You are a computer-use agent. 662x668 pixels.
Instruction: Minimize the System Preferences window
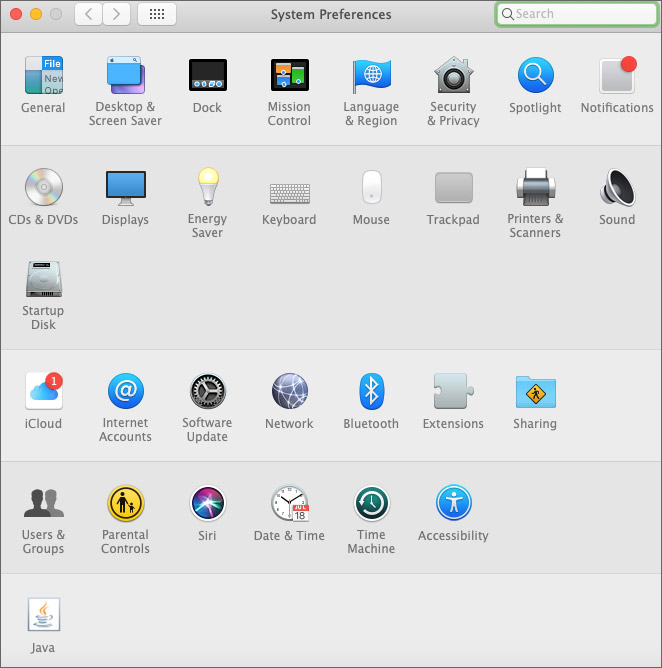click(x=36, y=14)
